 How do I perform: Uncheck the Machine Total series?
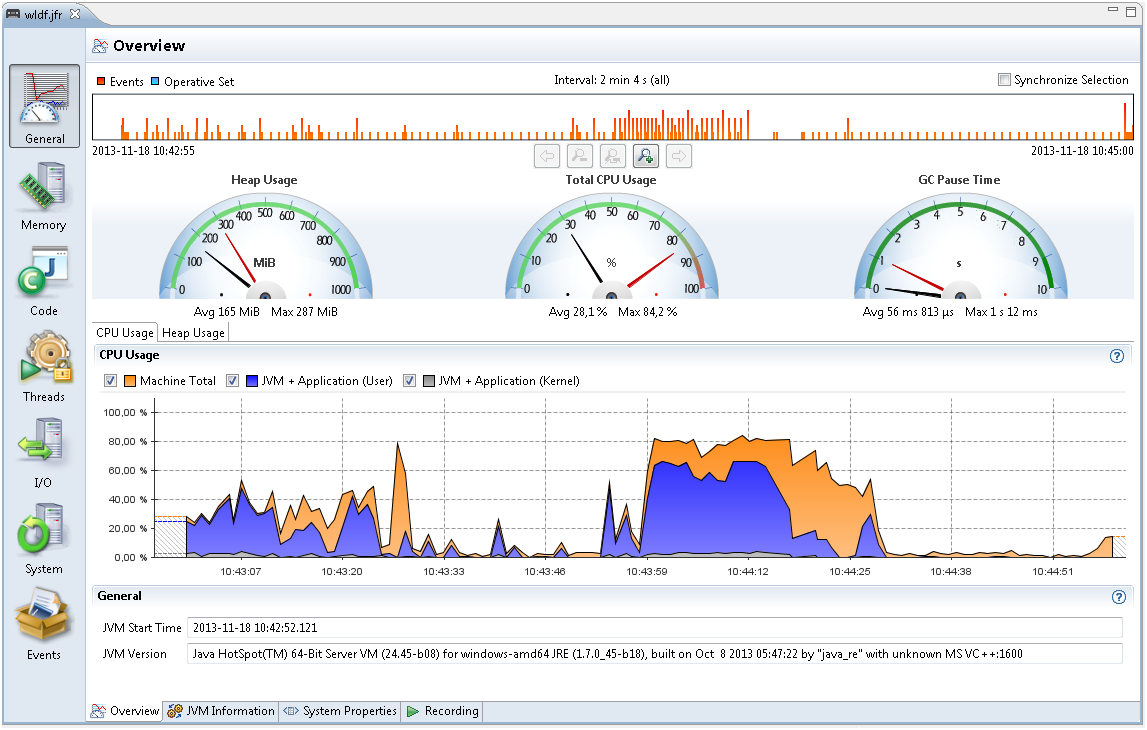coord(111,381)
